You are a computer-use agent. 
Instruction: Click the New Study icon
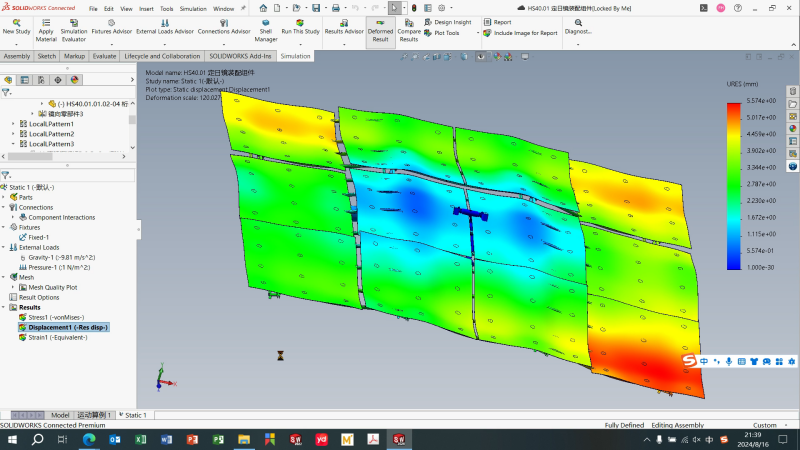coord(16,22)
